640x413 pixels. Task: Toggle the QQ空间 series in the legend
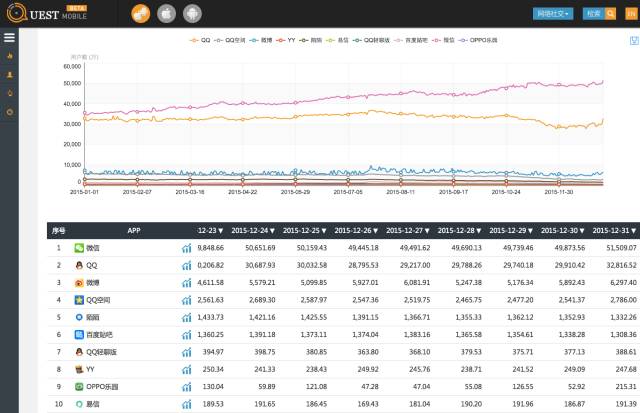pos(230,40)
